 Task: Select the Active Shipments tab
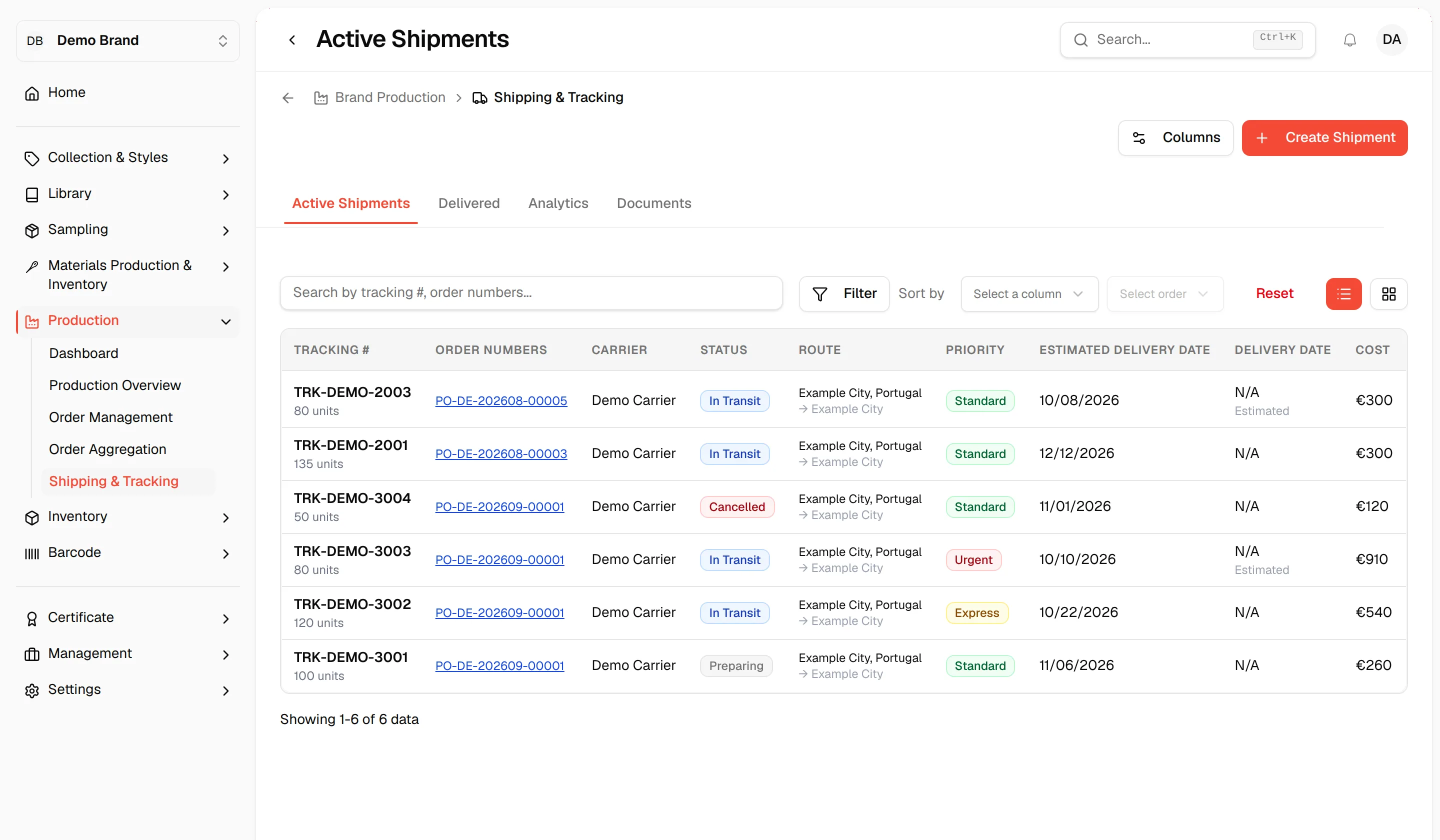[350, 203]
